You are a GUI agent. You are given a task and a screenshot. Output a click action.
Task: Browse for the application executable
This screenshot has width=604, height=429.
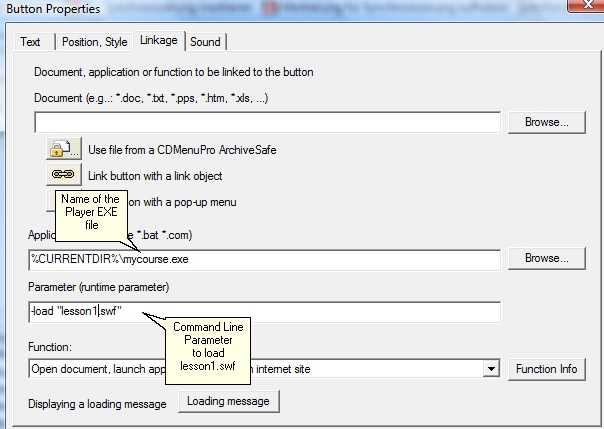point(546,258)
